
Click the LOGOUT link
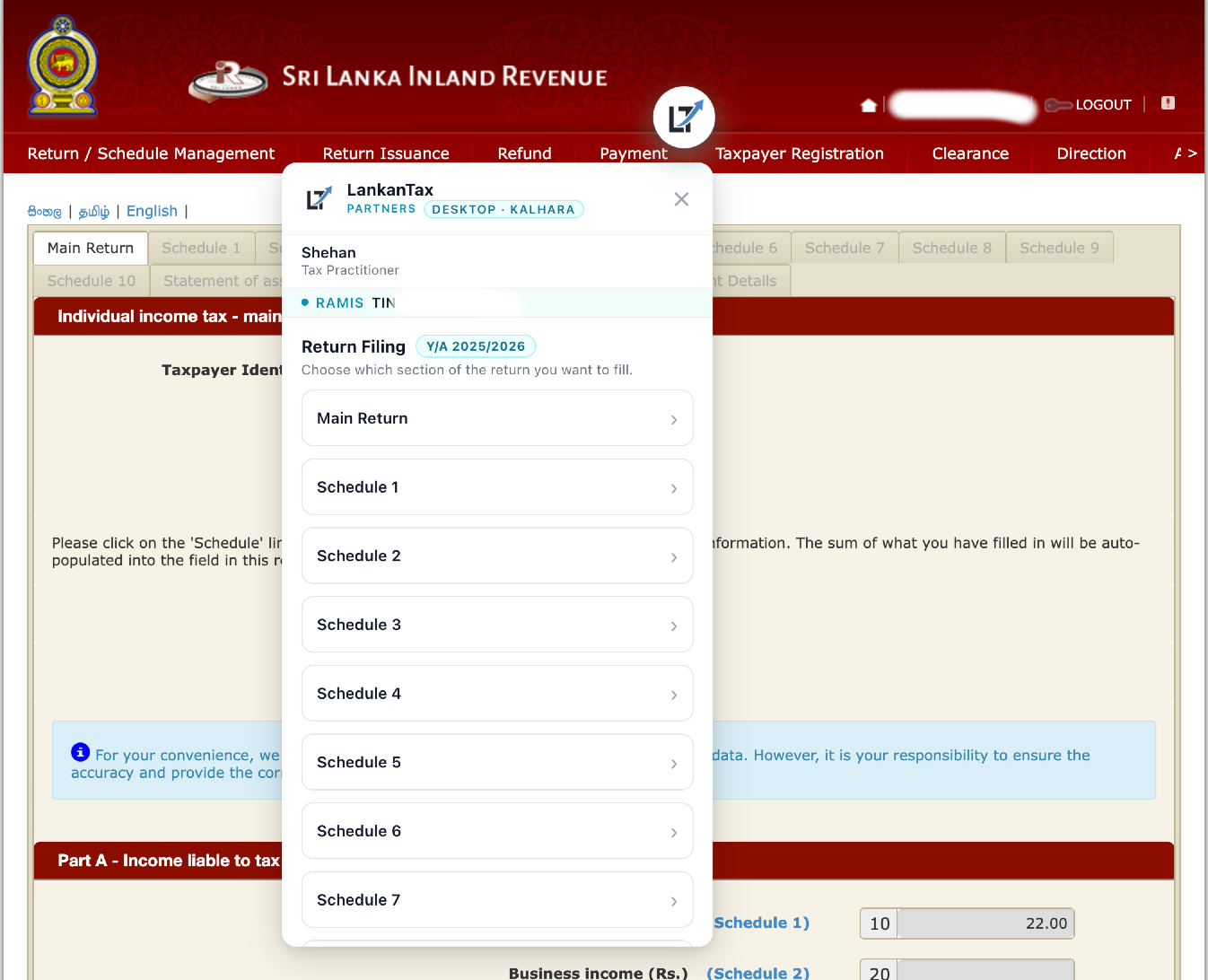click(x=1103, y=105)
